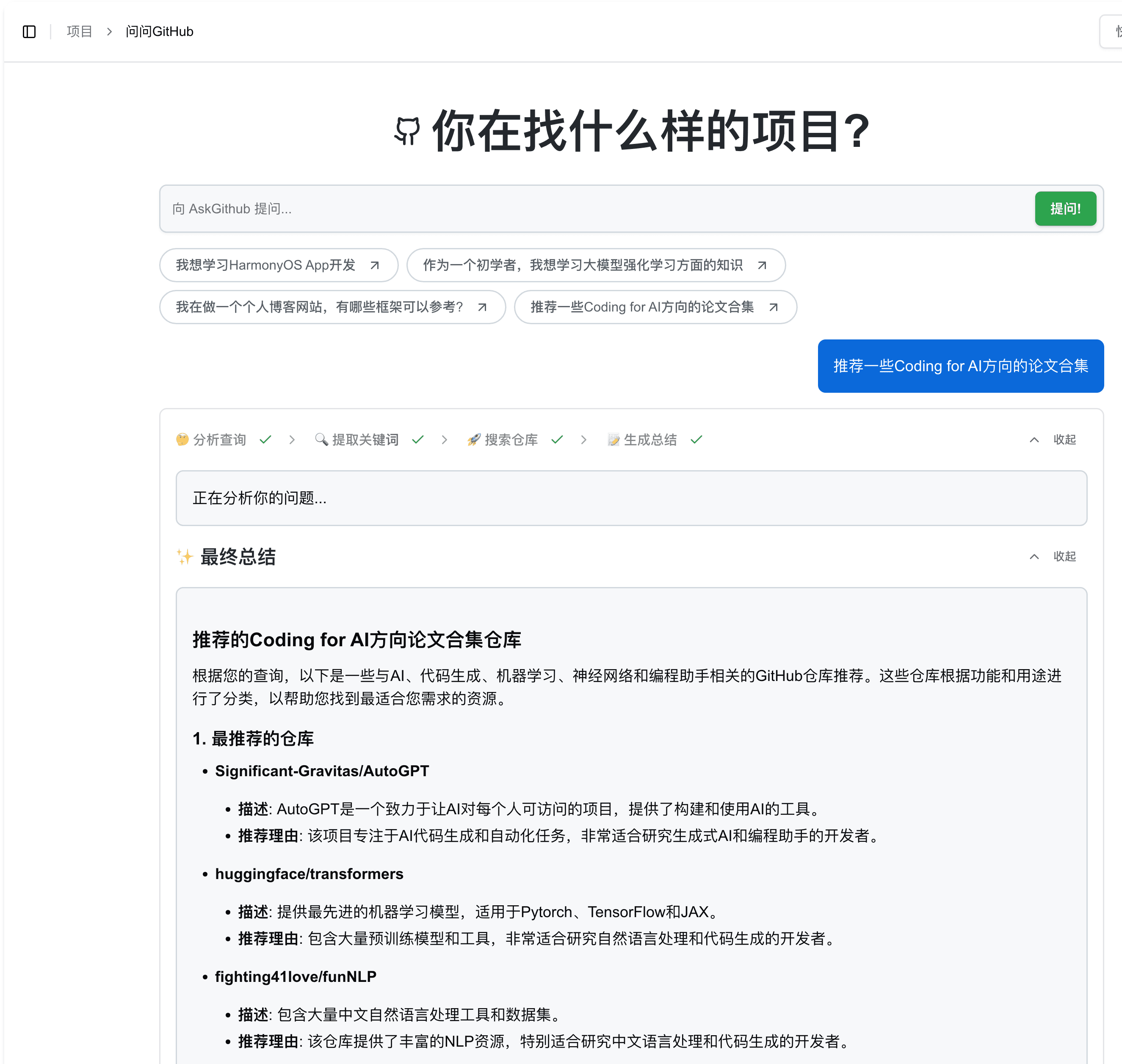Choose the HarmonyOS App开发 suggestion
The height and width of the screenshot is (1064, 1122).
pos(279,265)
